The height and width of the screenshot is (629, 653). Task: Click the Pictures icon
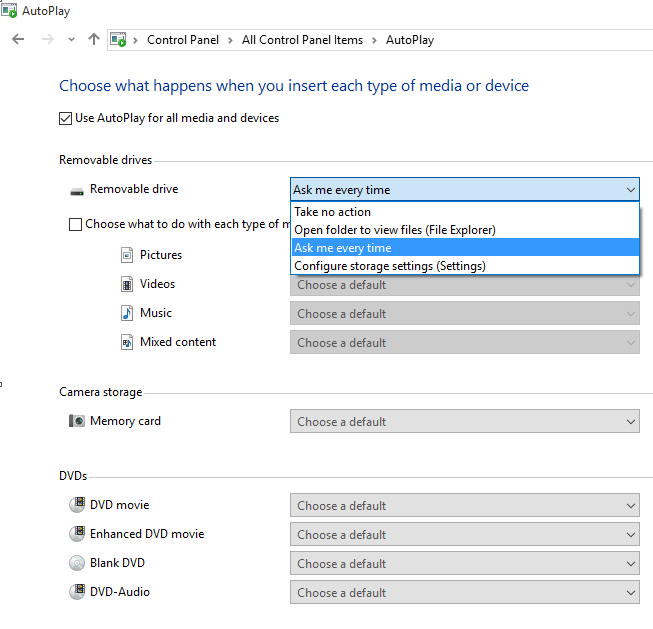(127, 255)
